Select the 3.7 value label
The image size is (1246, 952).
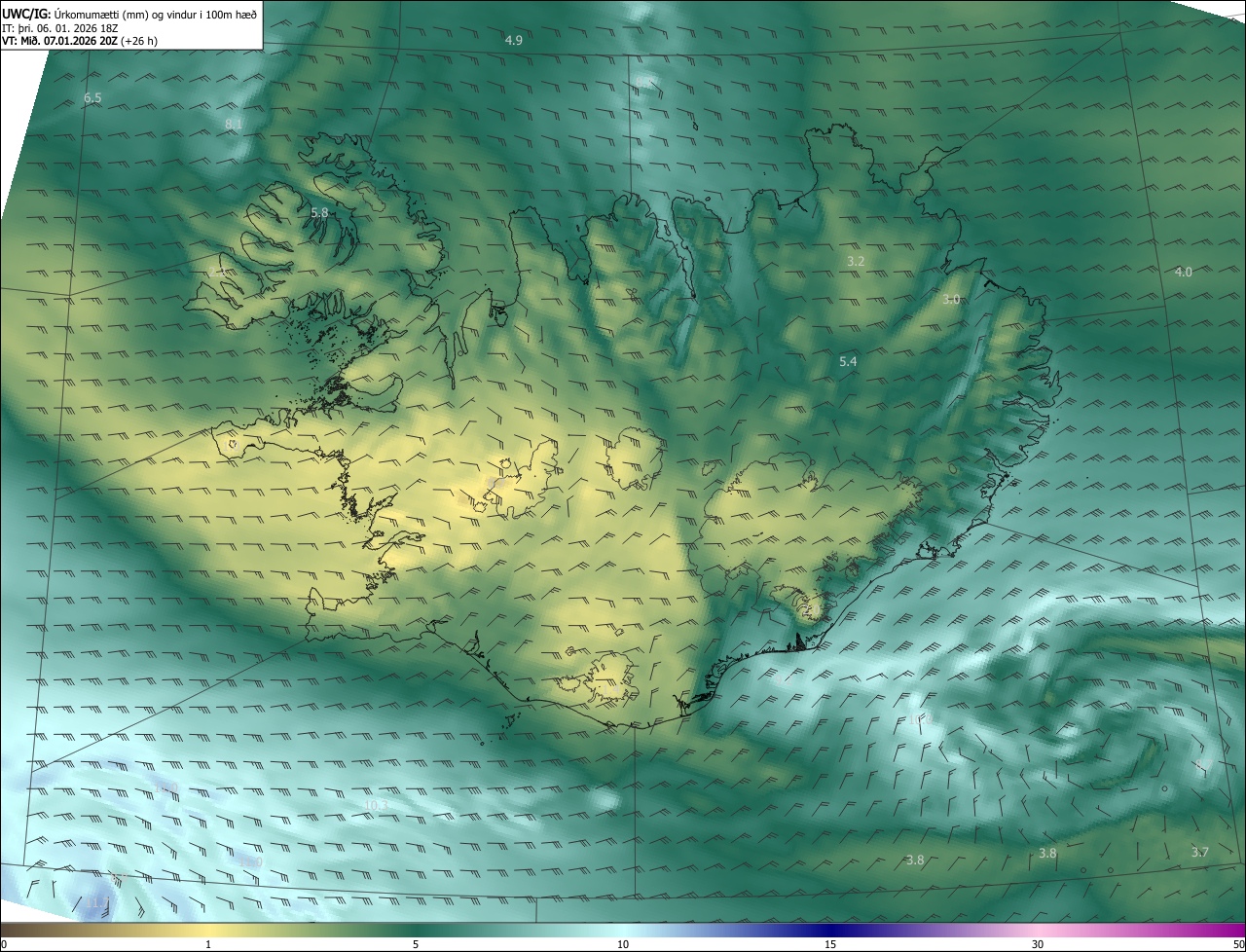[x=1199, y=852]
